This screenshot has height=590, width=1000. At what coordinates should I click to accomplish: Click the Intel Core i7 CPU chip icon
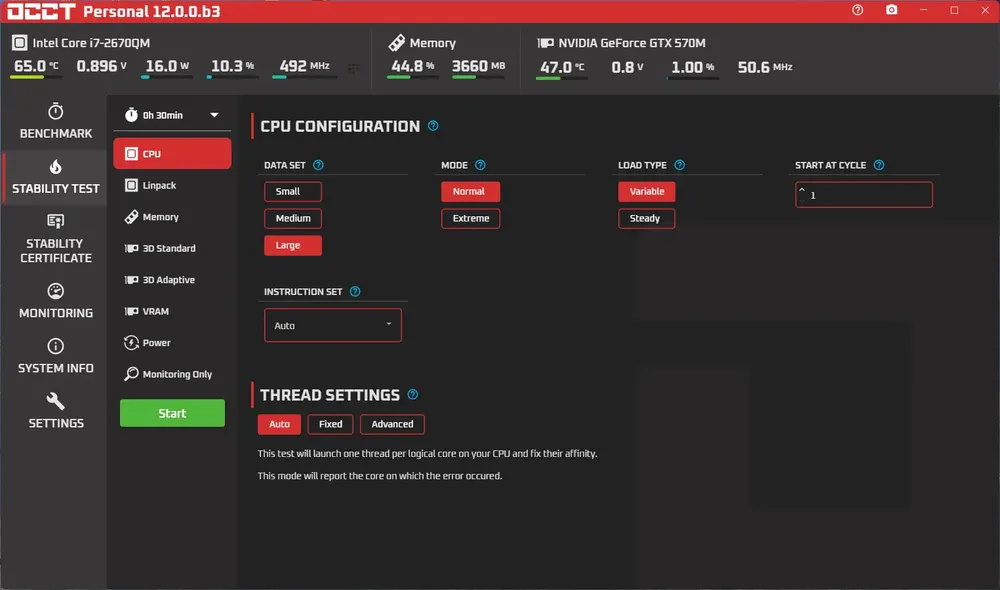[20, 43]
